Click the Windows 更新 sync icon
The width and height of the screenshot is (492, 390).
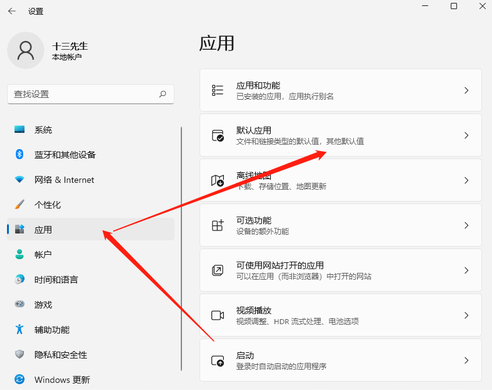pos(20,379)
